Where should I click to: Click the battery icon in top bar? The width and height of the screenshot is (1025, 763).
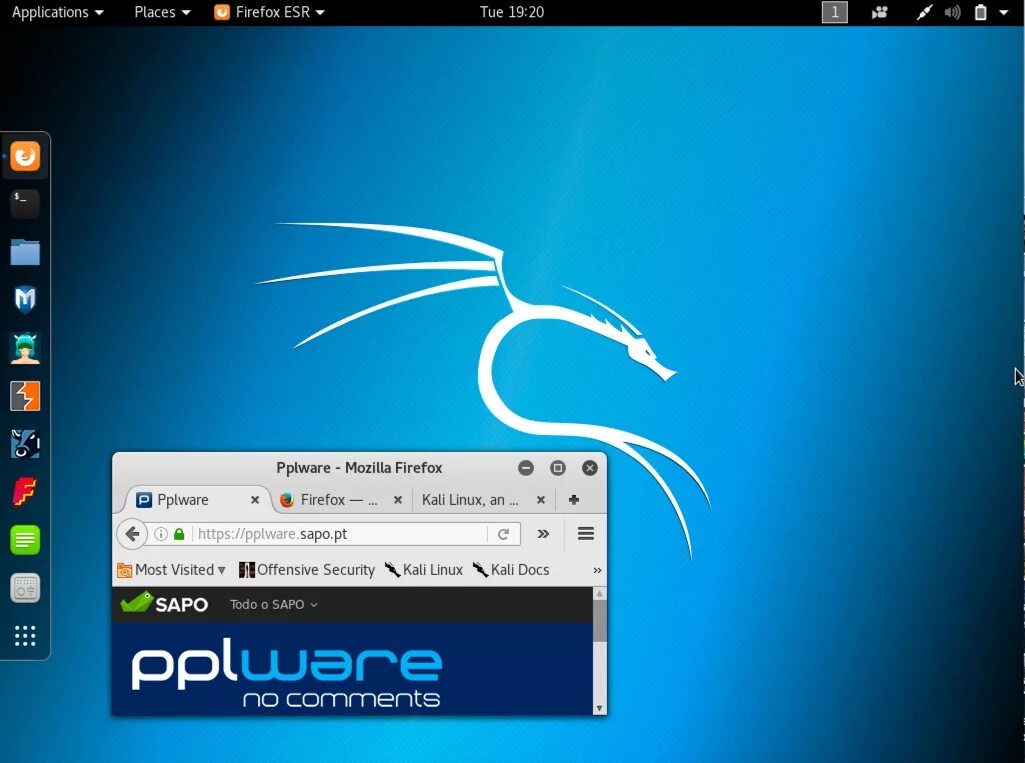[981, 12]
